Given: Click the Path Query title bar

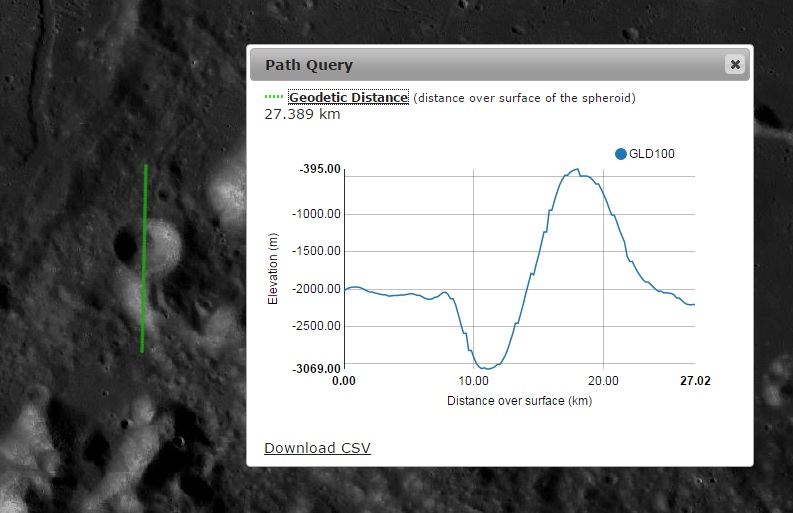Looking at the screenshot, I should coord(480,65).
